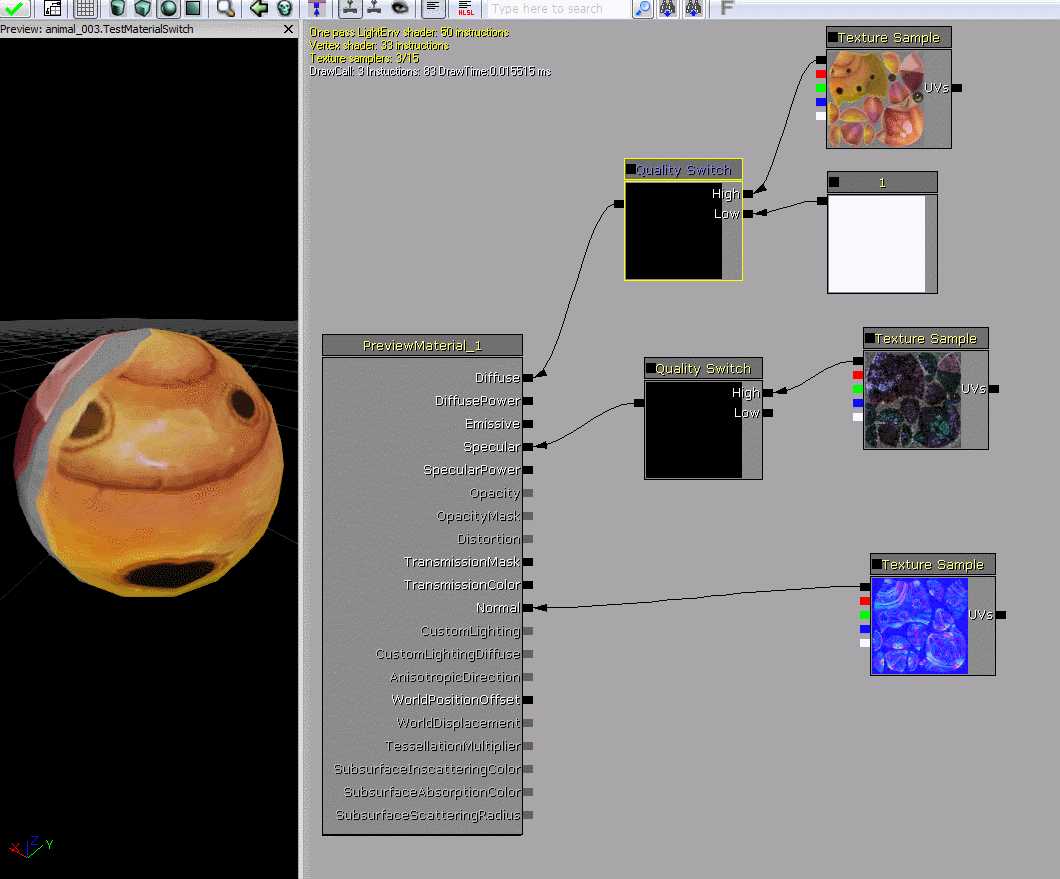Click the top Texture Sample UVs input pin

[957, 88]
